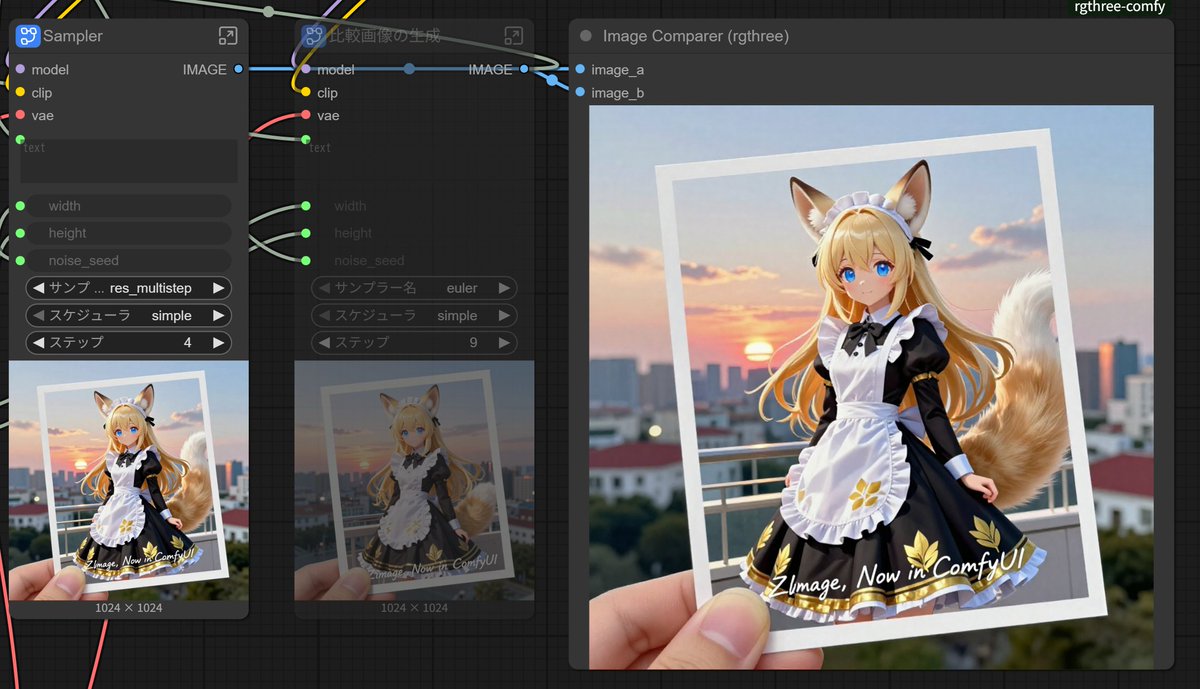Decrease Sampler steps value below 4
This screenshot has height=689, width=1200.
[39, 343]
